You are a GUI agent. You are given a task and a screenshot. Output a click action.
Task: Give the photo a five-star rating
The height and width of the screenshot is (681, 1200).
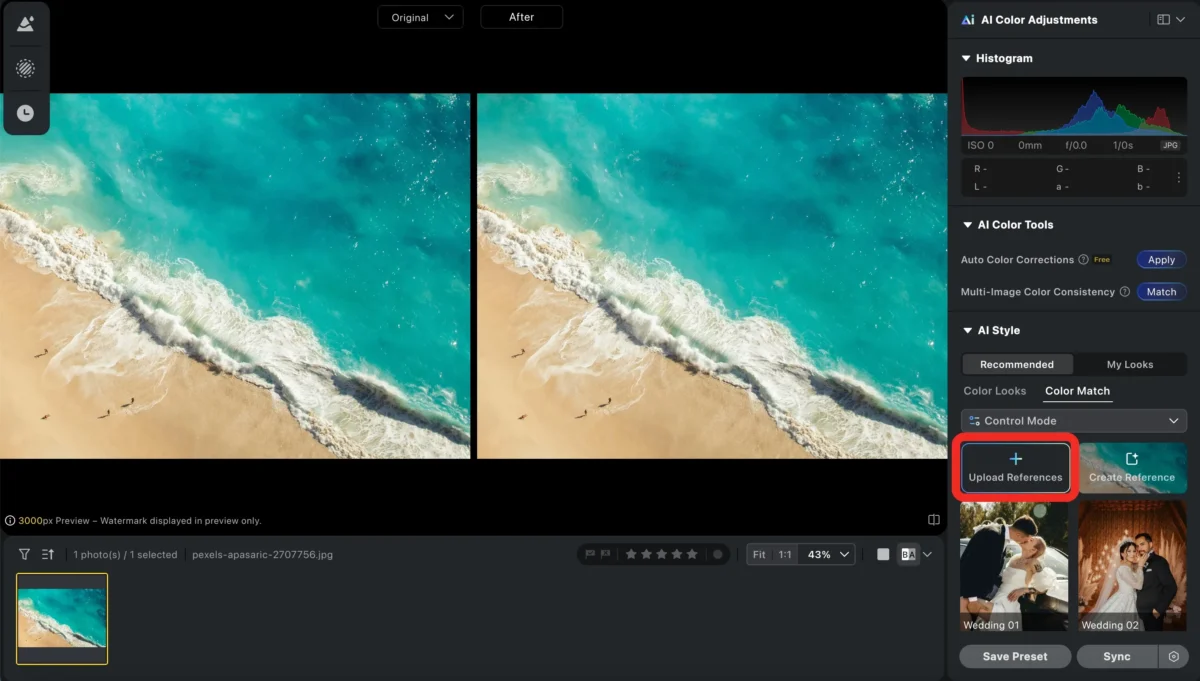693,554
